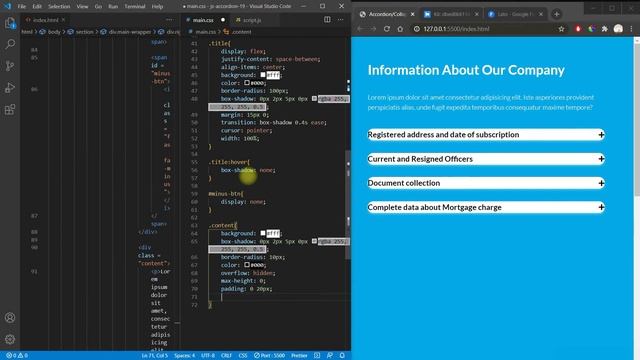Open the browser Extensions puzzle icon
This screenshot has height=360, width=640.
pyautogui.click(x=604, y=29)
